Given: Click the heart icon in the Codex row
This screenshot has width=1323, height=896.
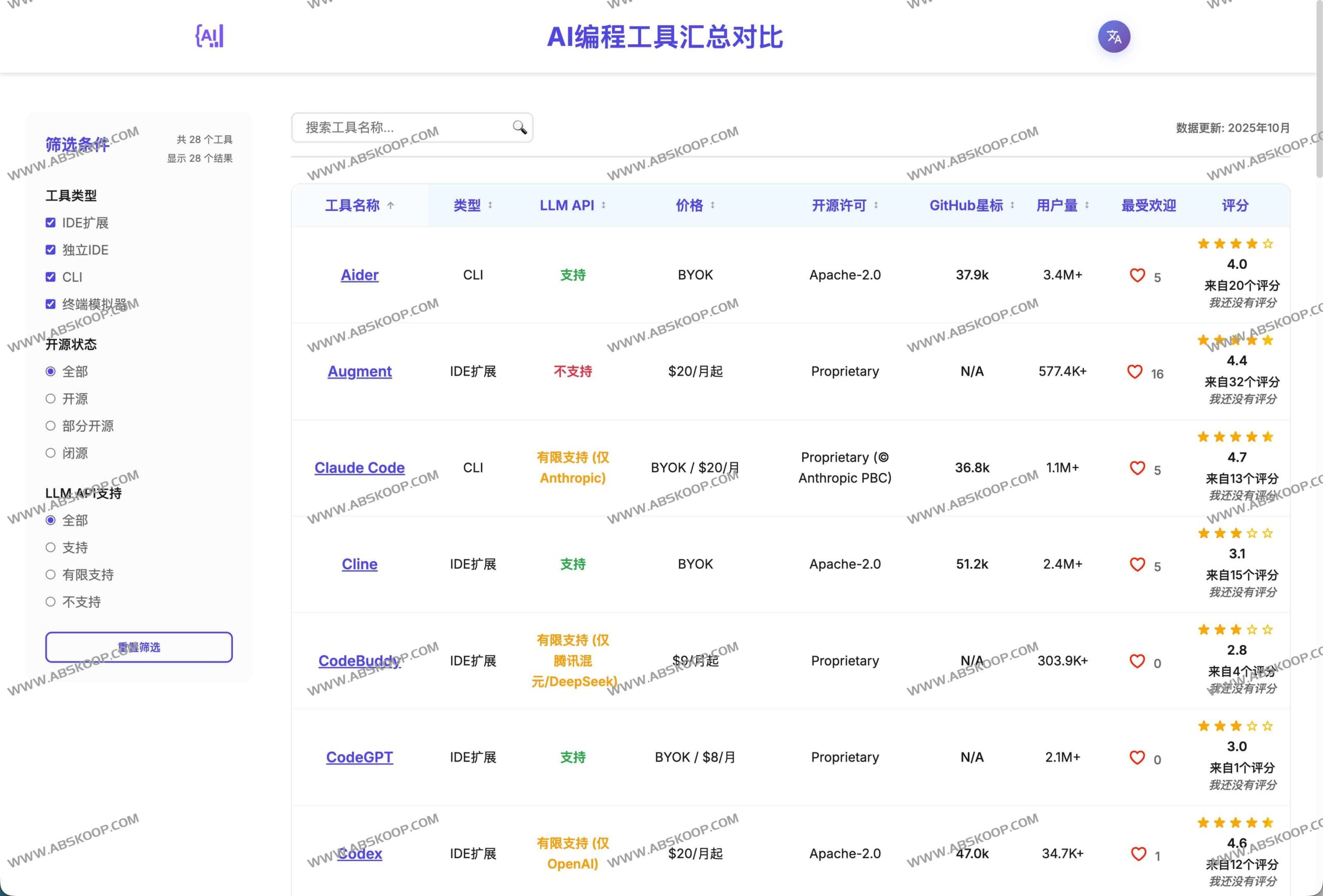Looking at the screenshot, I should (x=1139, y=854).
